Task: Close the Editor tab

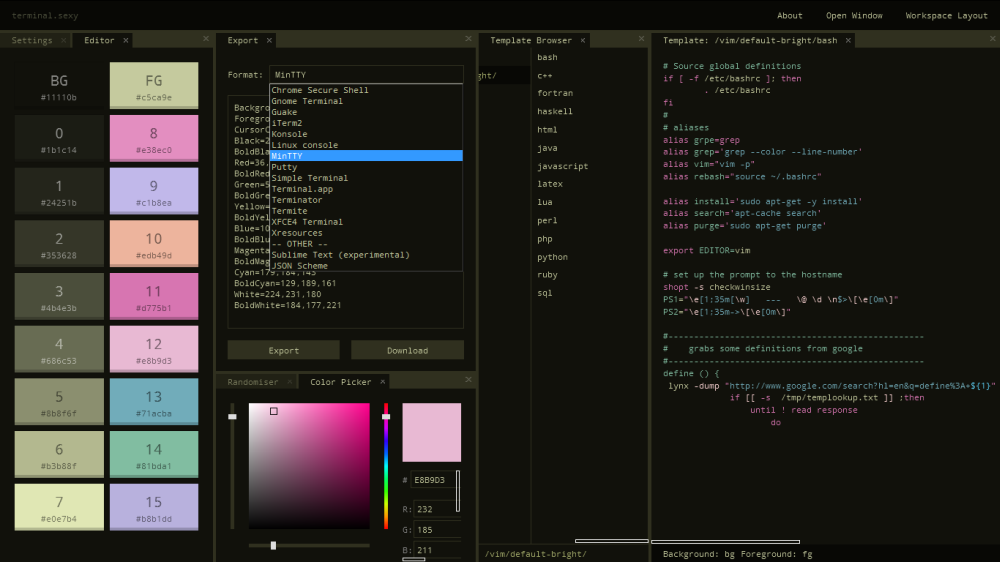Action: pyautogui.click(x=126, y=40)
